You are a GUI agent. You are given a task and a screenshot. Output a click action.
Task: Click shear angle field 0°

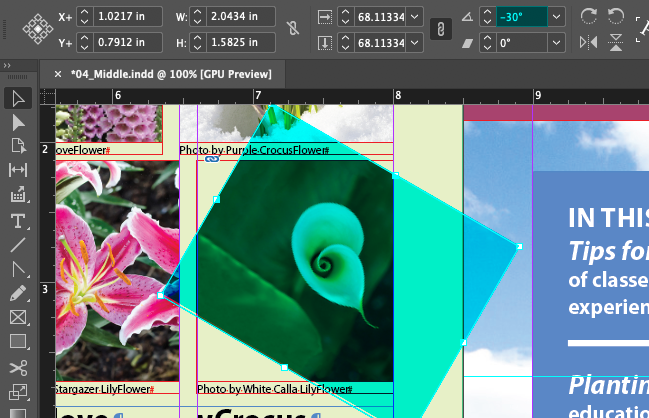tap(522, 43)
